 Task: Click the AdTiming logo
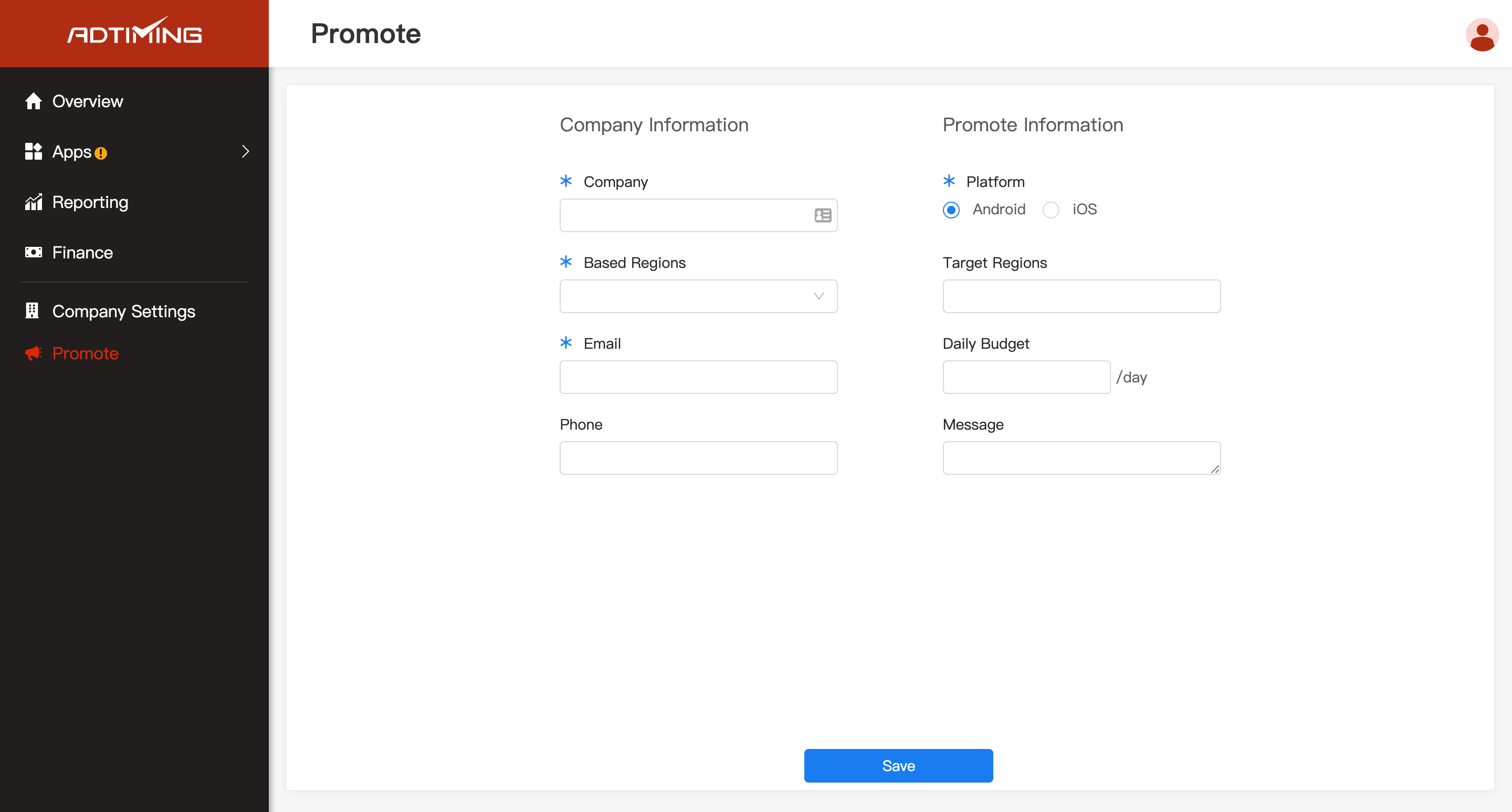(133, 33)
